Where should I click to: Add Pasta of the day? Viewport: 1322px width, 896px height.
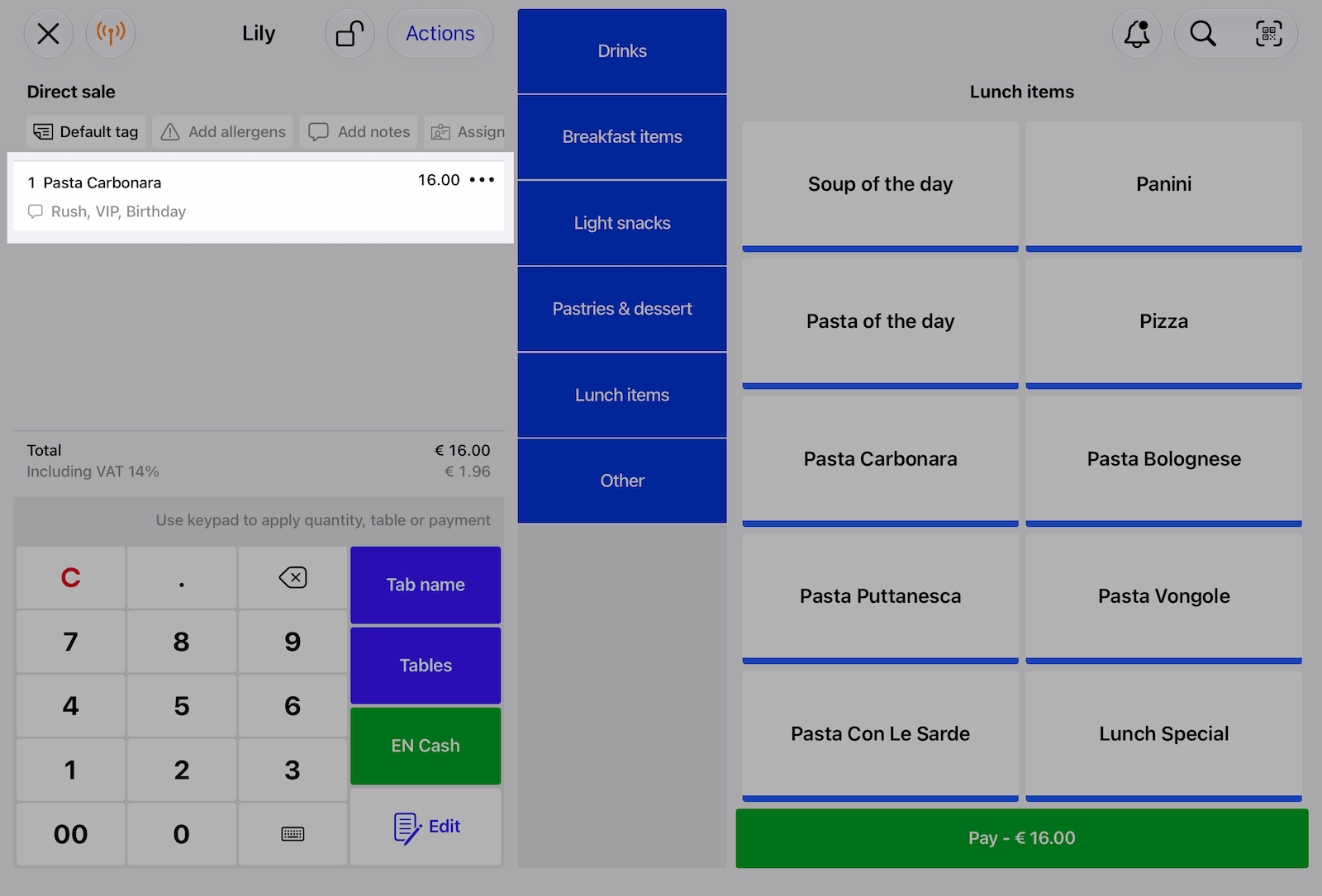tap(880, 323)
